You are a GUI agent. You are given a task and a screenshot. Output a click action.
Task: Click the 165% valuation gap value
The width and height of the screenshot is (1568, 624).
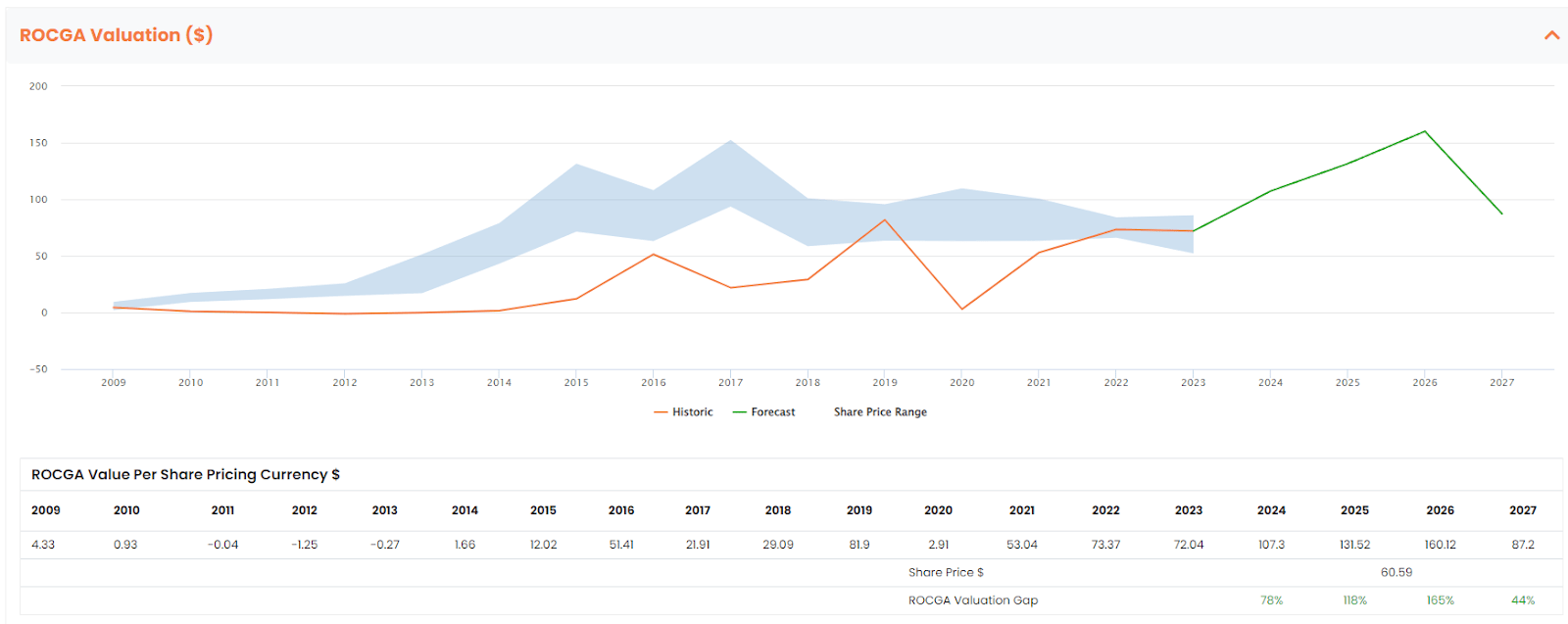coord(1440,600)
